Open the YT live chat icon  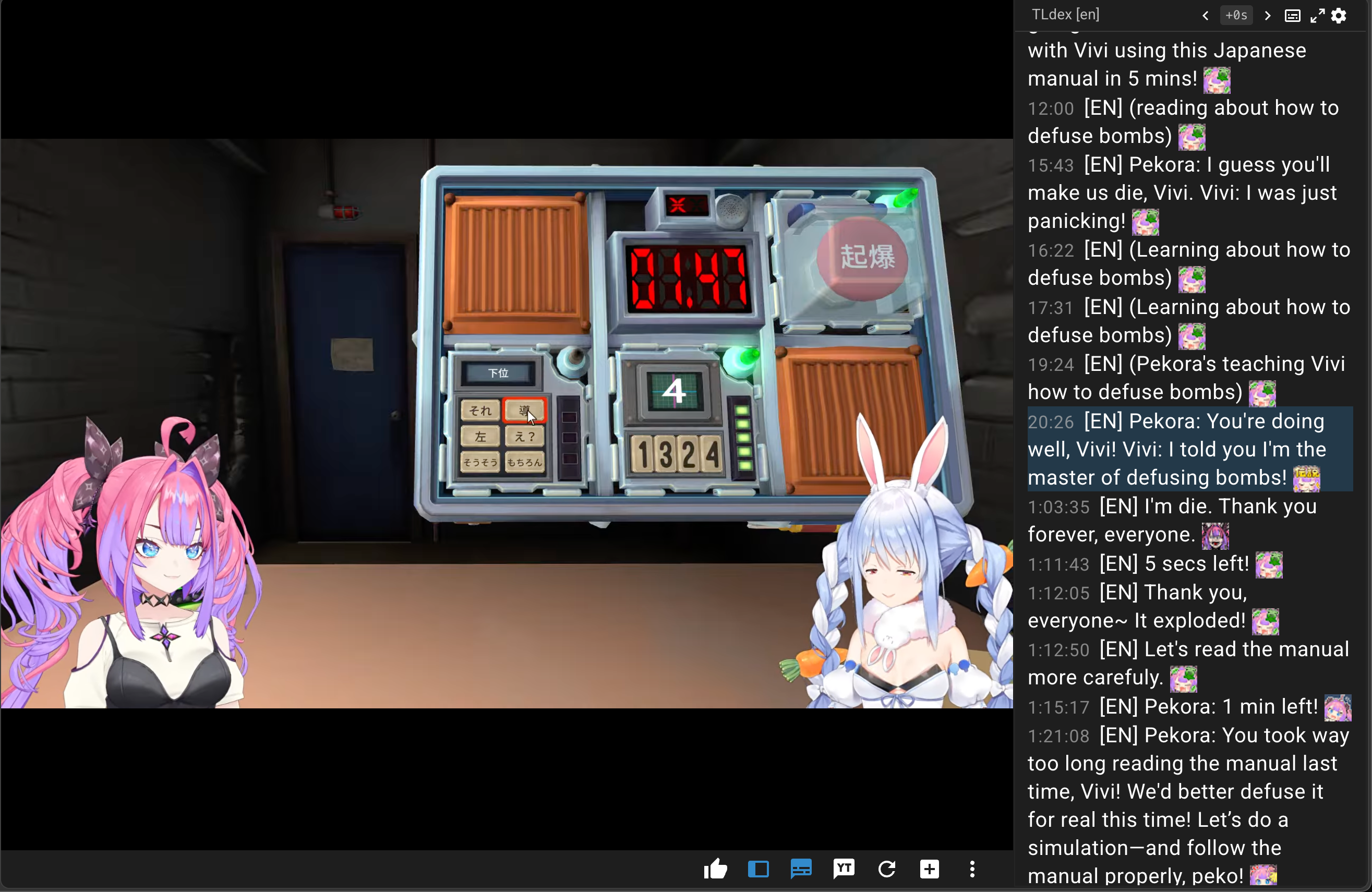click(844, 869)
